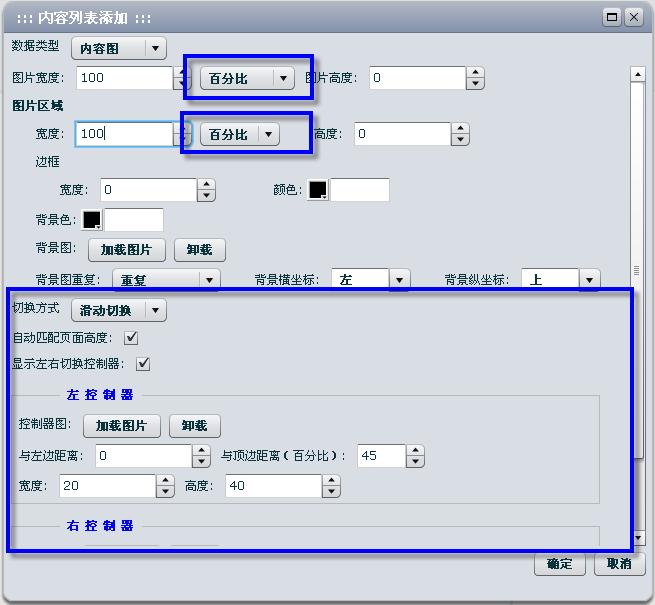Screen dimensions: 655x605
Task: Click the 图片高度 spinner arrows
Action: 475,78
